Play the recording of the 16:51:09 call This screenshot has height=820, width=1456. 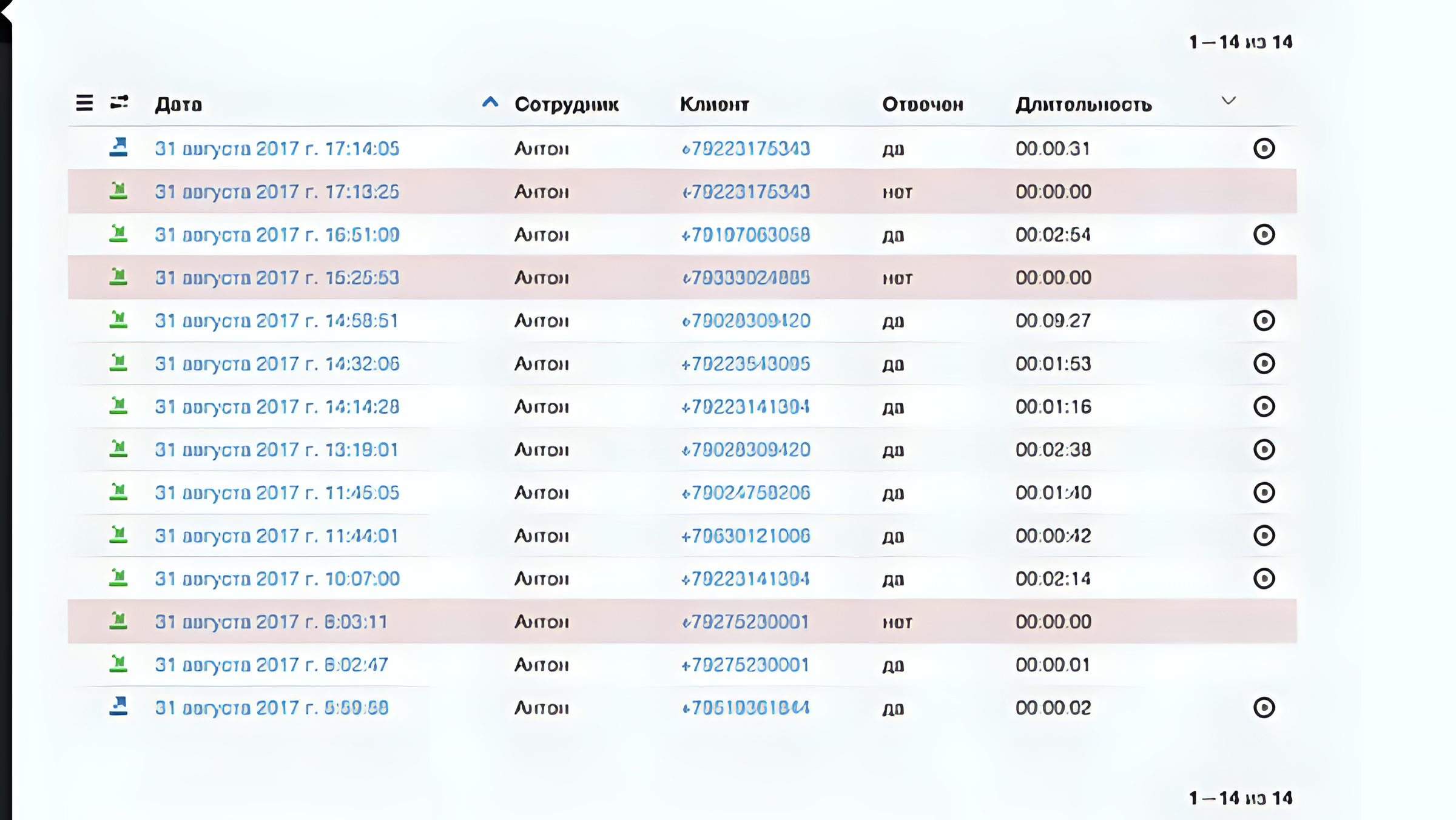click(1264, 235)
